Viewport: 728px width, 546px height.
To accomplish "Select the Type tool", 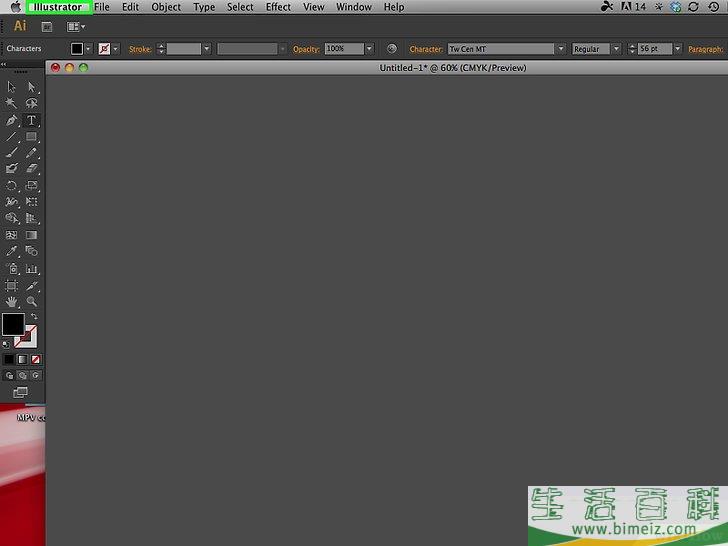I will point(31,120).
